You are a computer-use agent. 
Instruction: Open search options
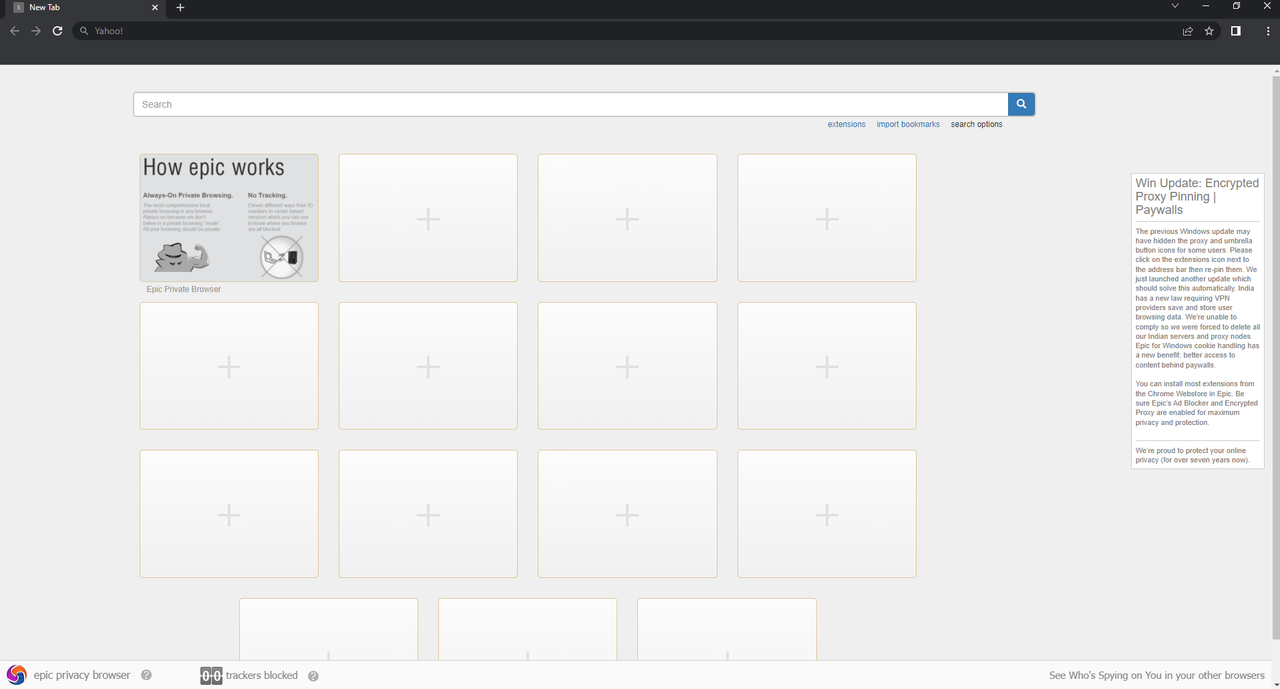(976, 124)
